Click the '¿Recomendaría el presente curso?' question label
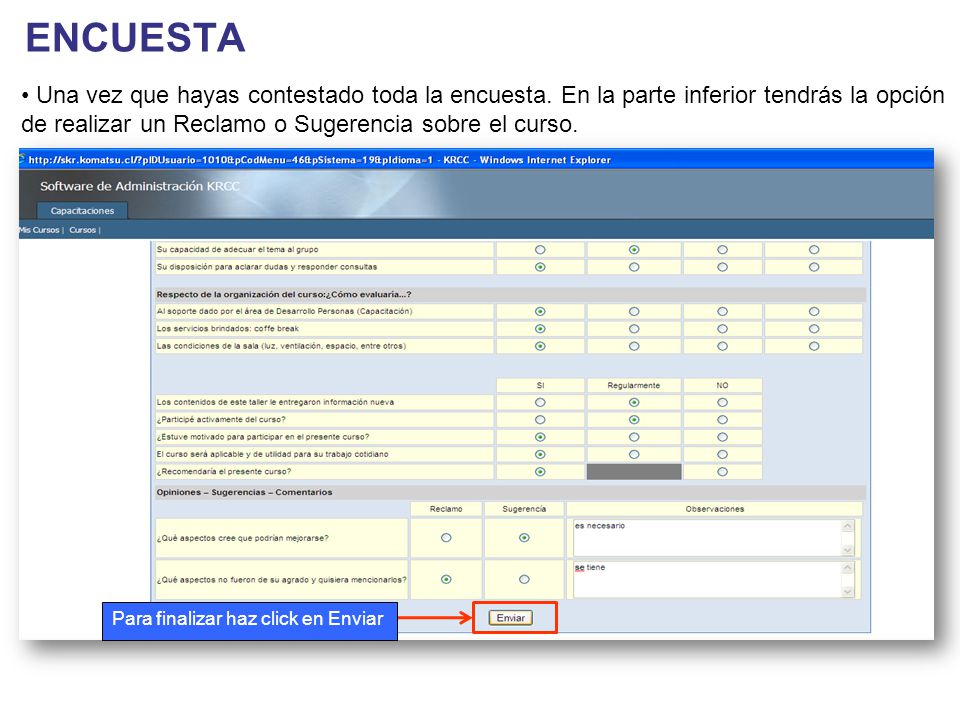 (224, 471)
